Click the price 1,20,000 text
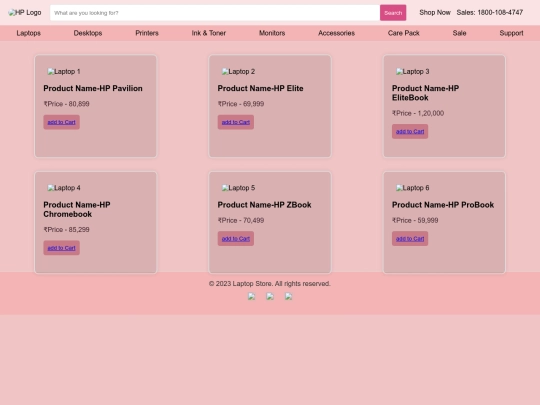This screenshot has width=540, height=405. tap(418, 113)
